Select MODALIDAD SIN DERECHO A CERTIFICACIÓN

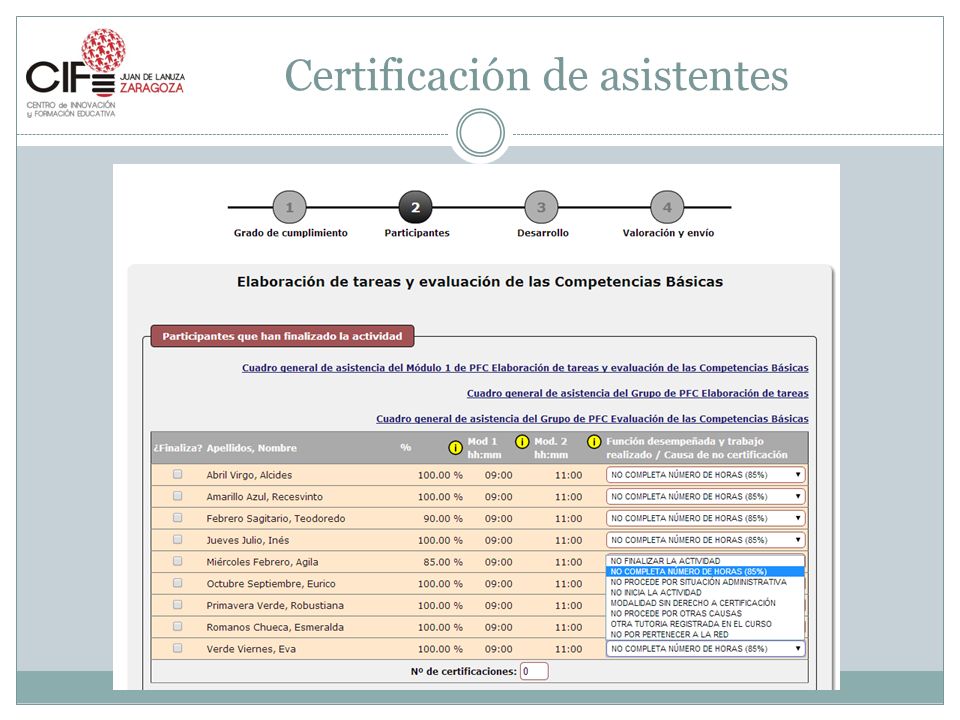pyautogui.click(x=705, y=602)
